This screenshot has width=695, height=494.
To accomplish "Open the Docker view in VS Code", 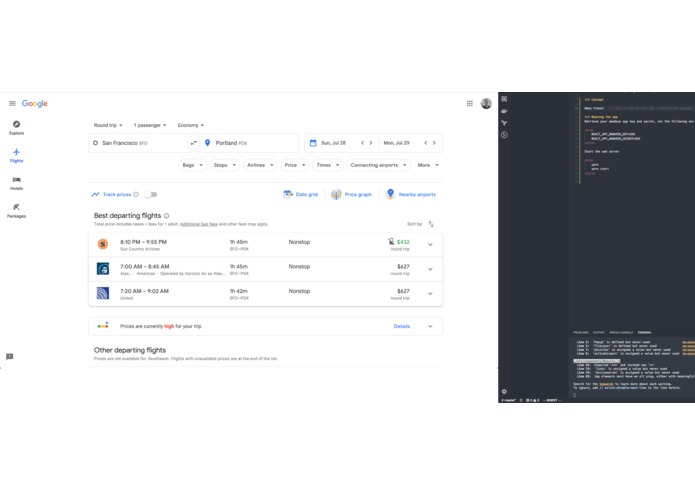I will (504, 111).
